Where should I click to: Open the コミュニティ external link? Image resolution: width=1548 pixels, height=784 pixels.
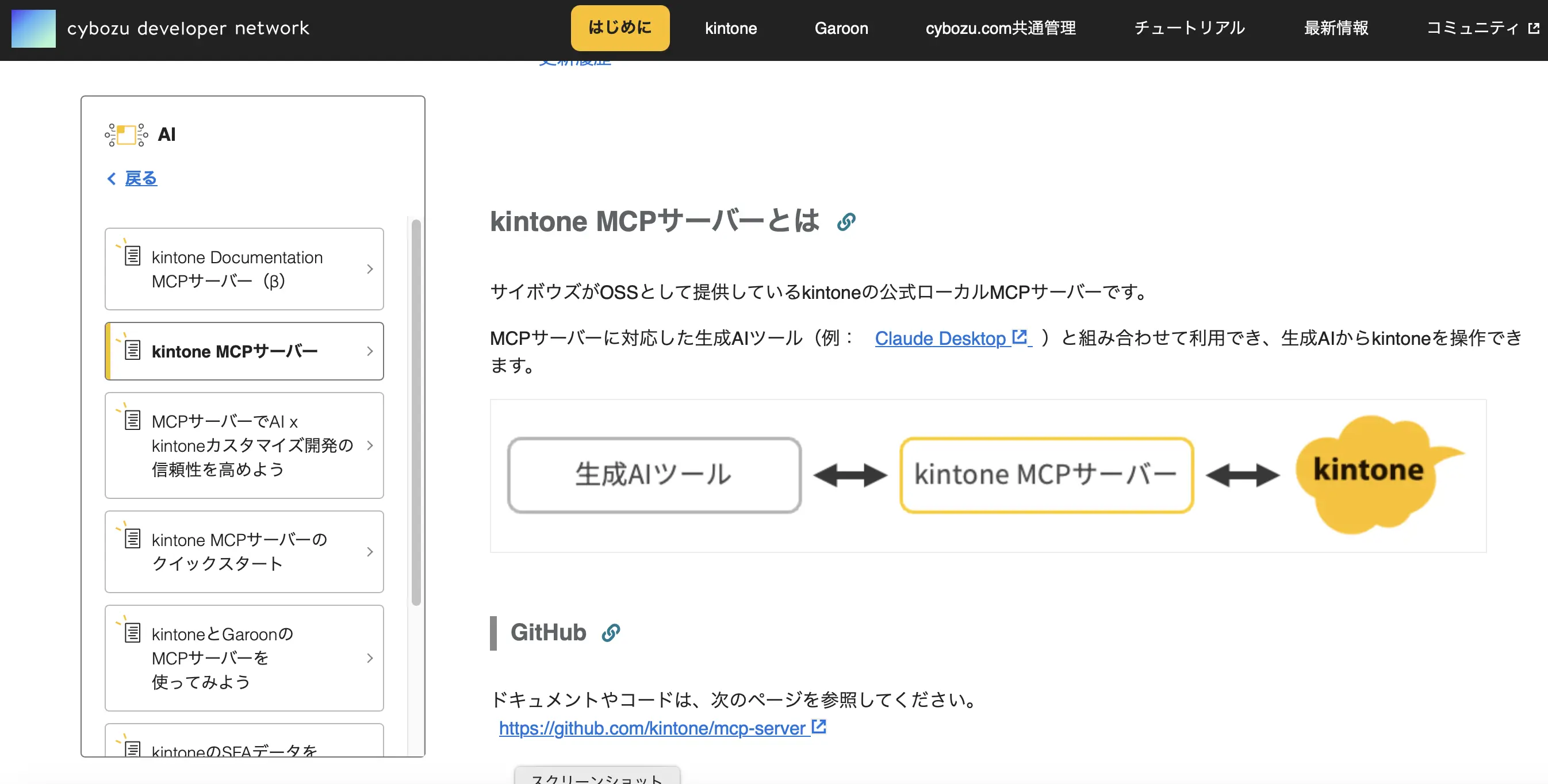[1482, 28]
